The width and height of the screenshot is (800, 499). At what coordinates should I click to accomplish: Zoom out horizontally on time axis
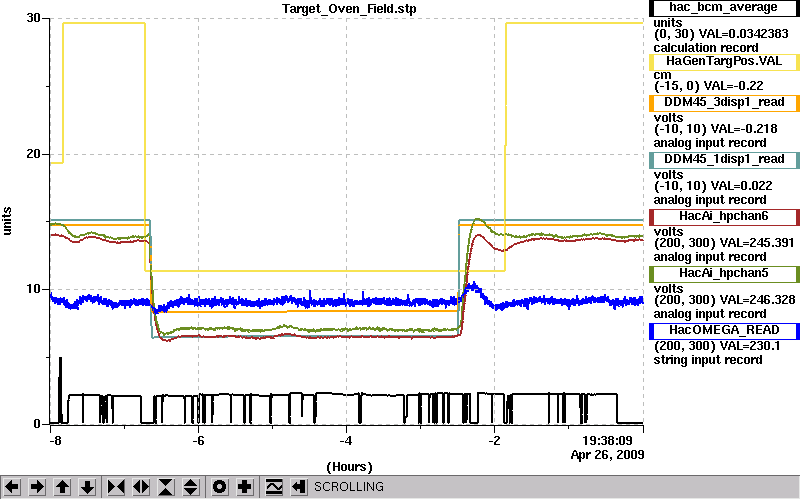click(x=141, y=487)
